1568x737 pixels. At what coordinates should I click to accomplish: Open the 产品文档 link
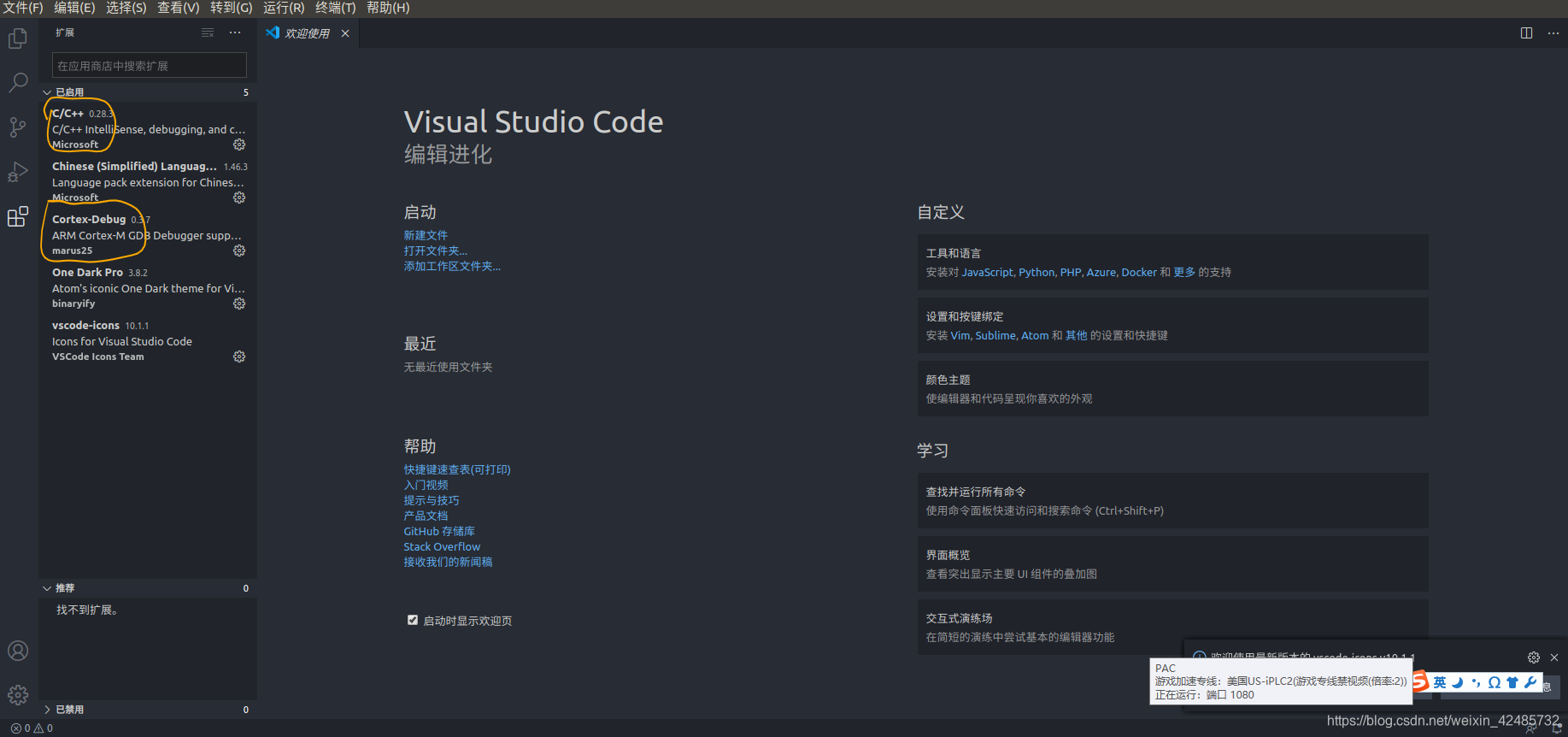click(426, 516)
